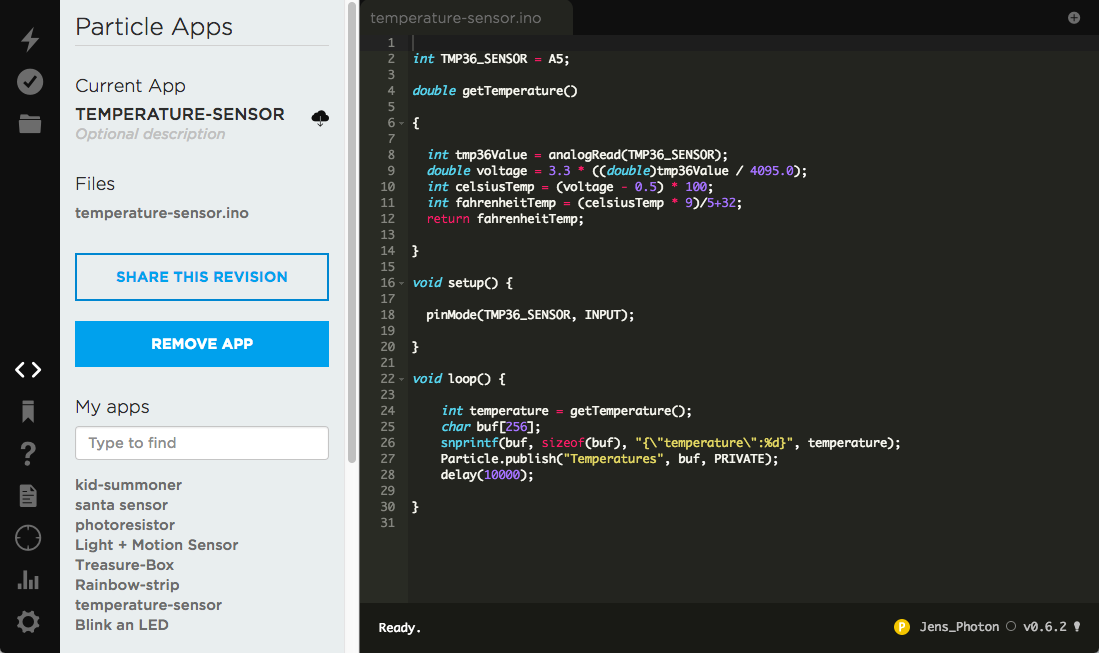Flash code using the lightning bolt icon
1099x653 pixels.
(x=29, y=40)
